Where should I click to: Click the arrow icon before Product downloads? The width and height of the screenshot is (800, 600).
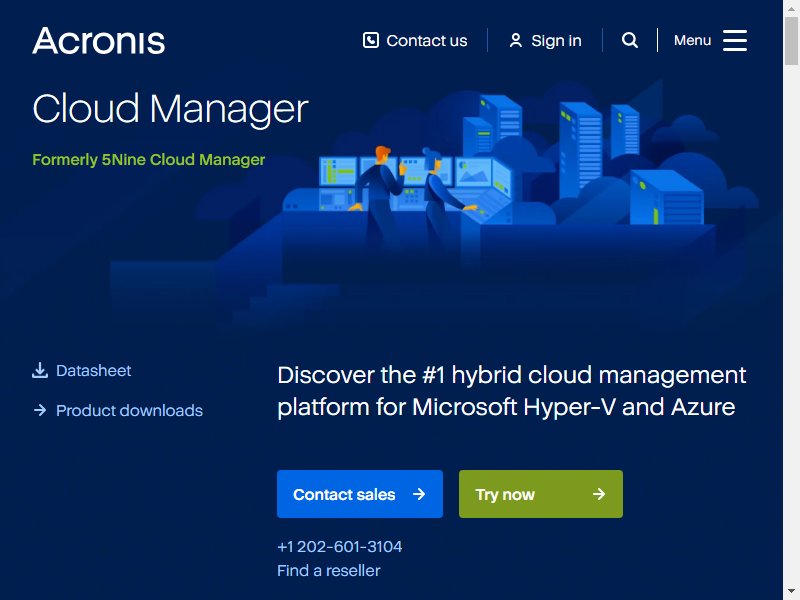(x=40, y=410)
